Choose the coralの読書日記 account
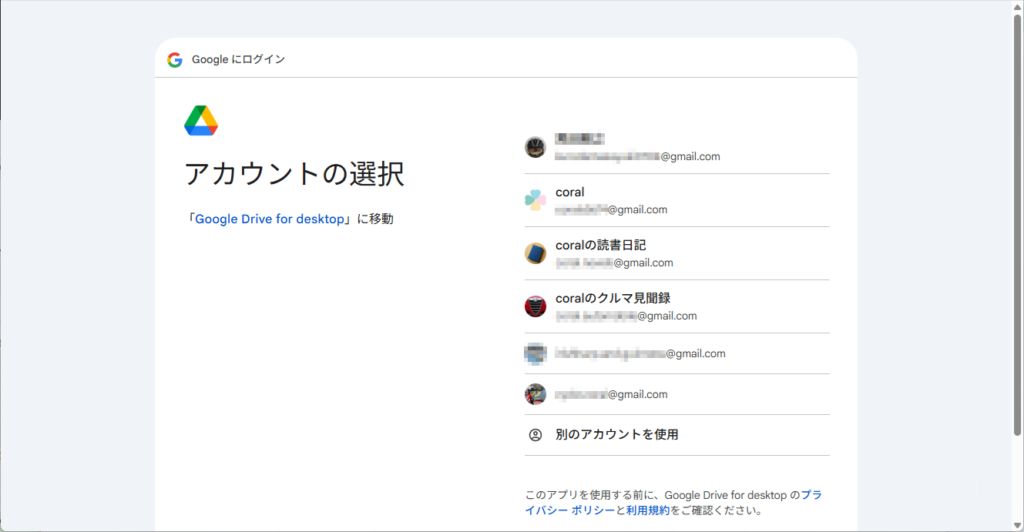The height and width of the screenshot is (532, 1024). click(677, 253)
